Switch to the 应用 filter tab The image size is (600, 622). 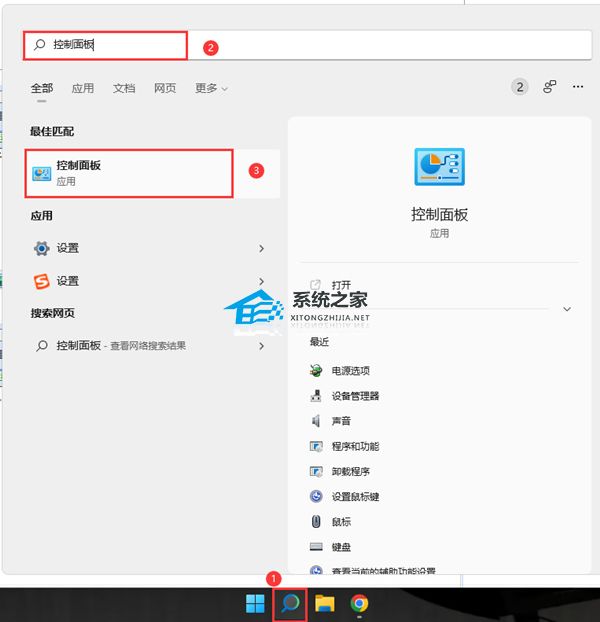[83, 88]
